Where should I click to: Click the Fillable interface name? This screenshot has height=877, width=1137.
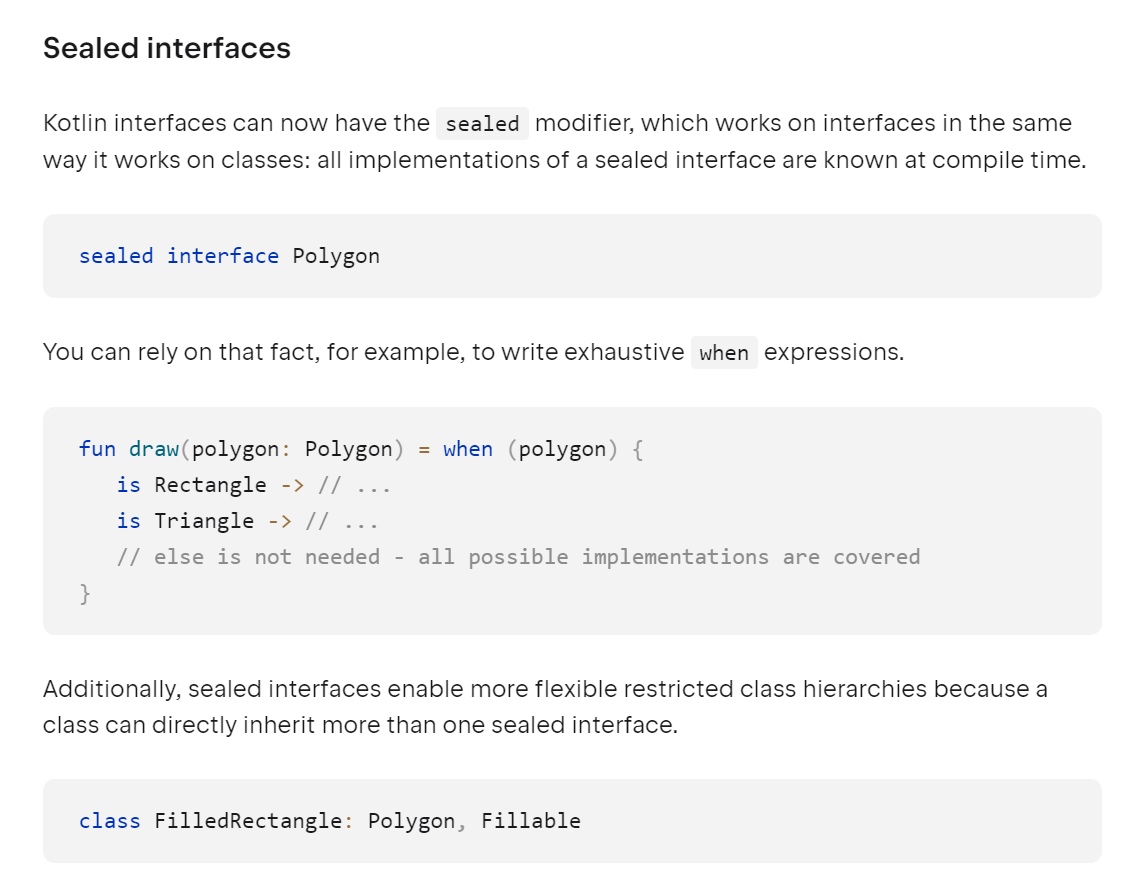click(531, 820)
